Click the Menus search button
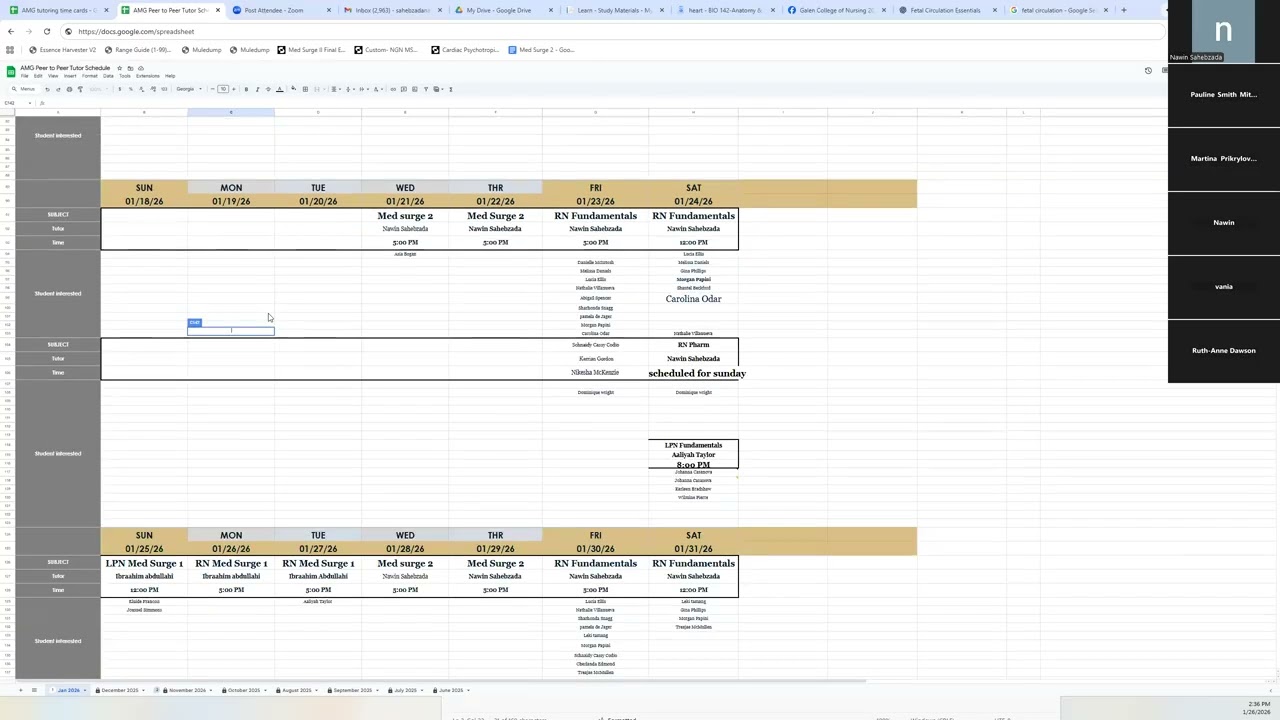1280x720 pixels. point(23,89)
